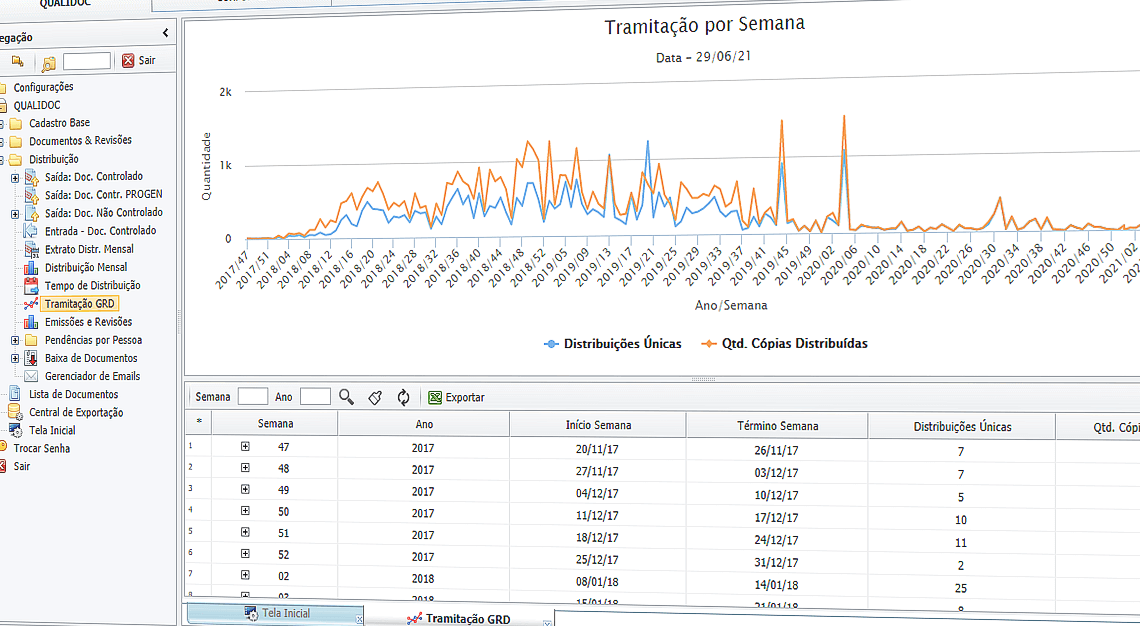Open Emissões e Revisões report icon
The width and height of the screenshot is (1140, 626).
(x=29, y=321)
